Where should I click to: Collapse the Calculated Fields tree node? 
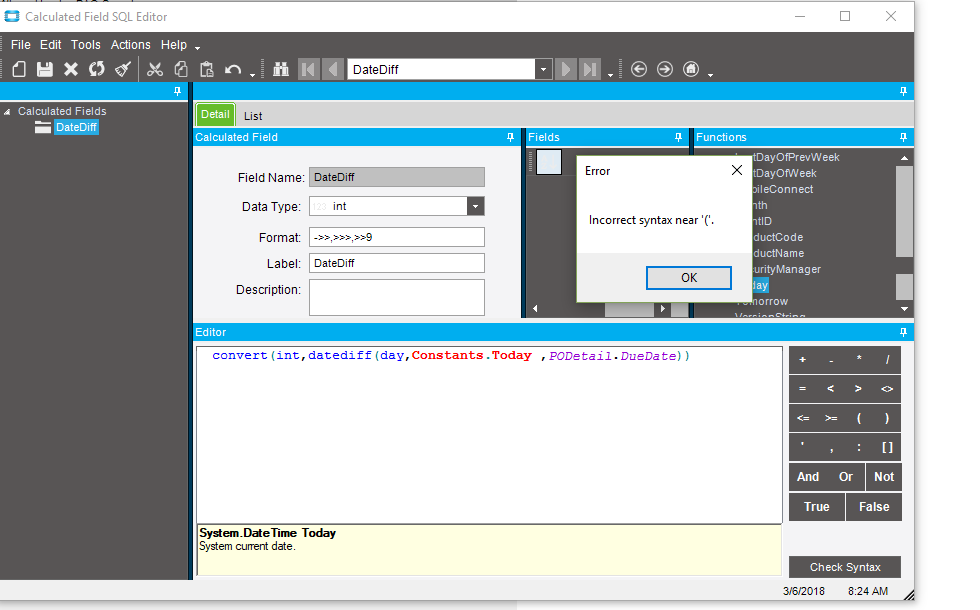point(7,112)
